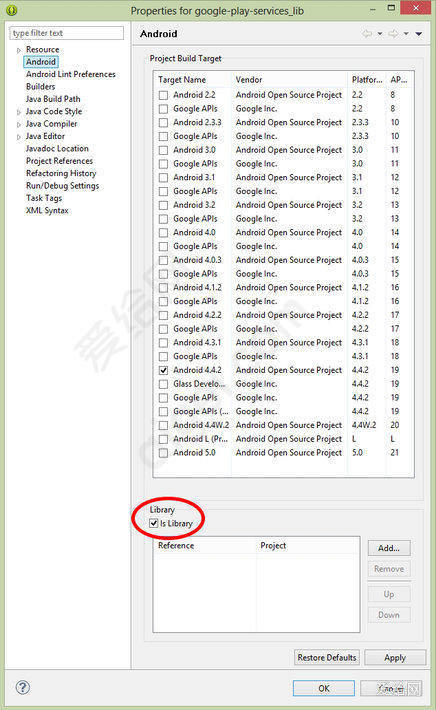Open the forward history dropdown arrow
436x710 pixels.
[x=406, y=34]
